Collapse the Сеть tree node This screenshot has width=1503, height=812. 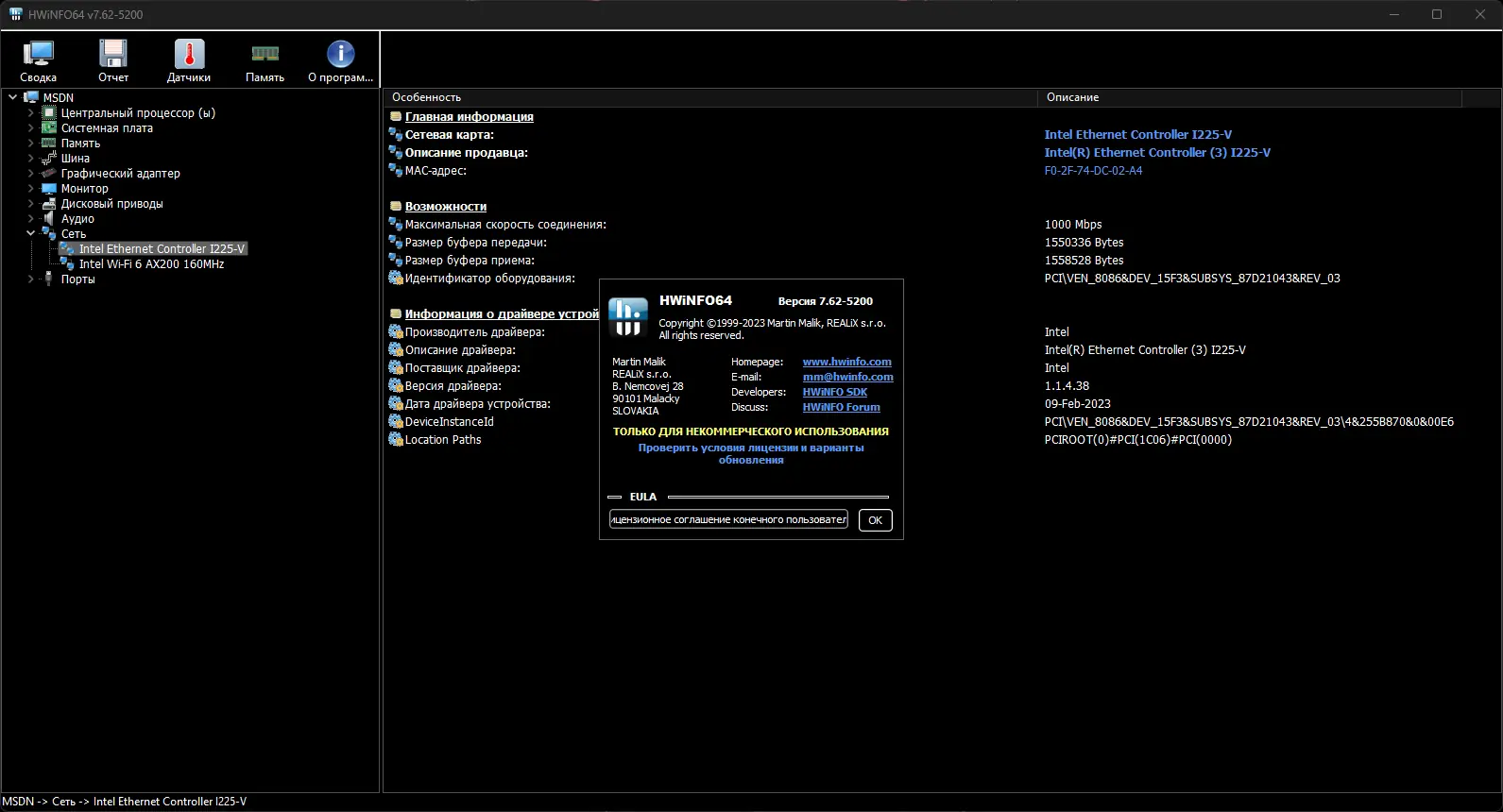(30, 233)
